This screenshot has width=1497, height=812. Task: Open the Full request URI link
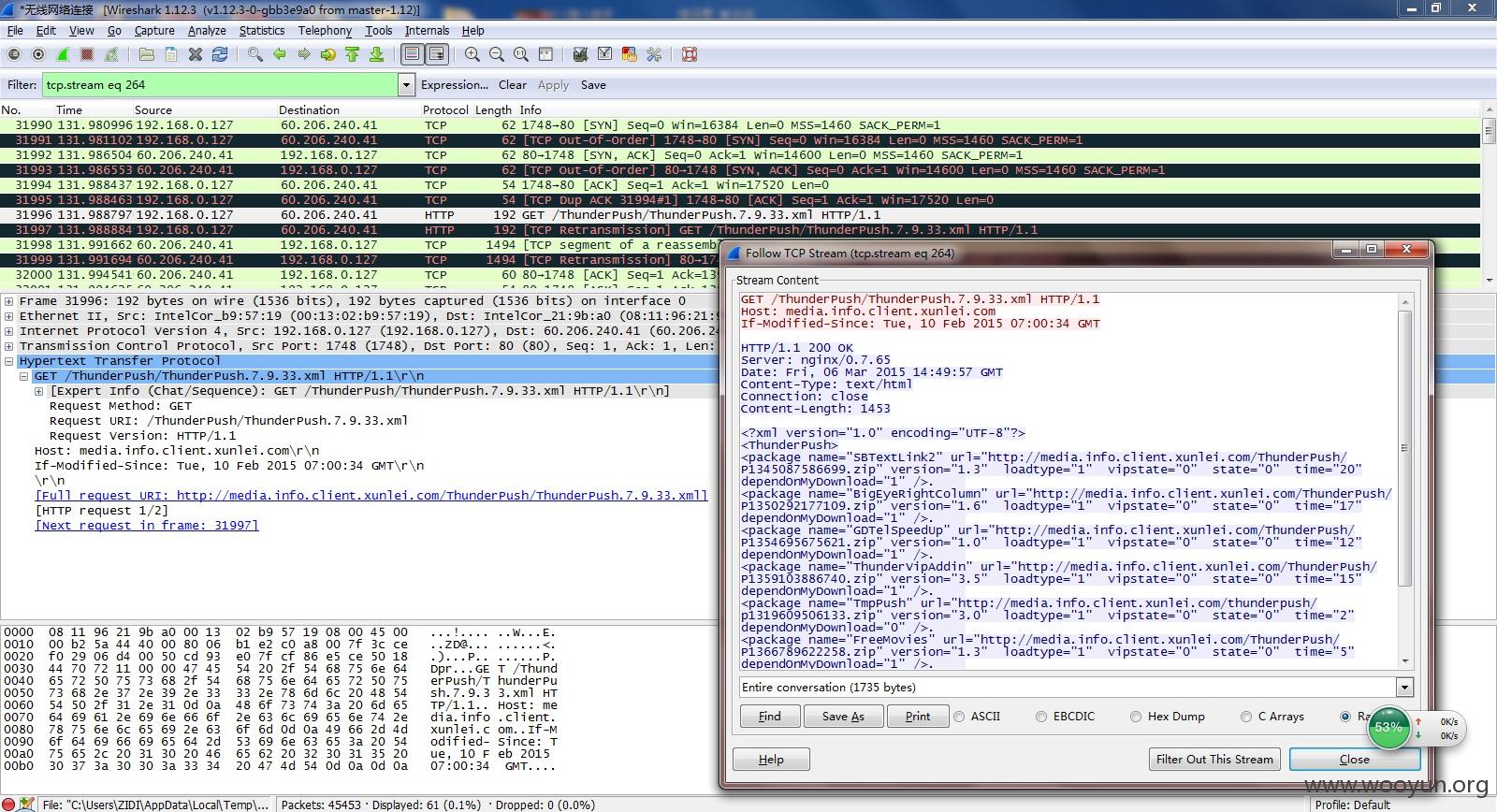click(x=371, y=496)
